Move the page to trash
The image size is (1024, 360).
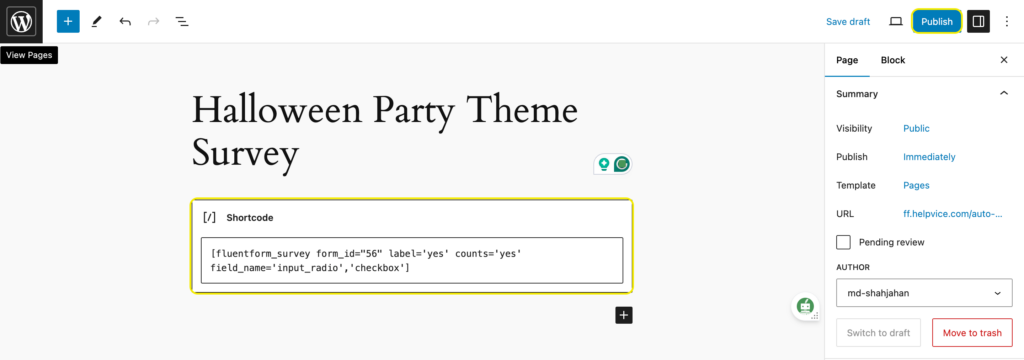(x=972, y=333)
